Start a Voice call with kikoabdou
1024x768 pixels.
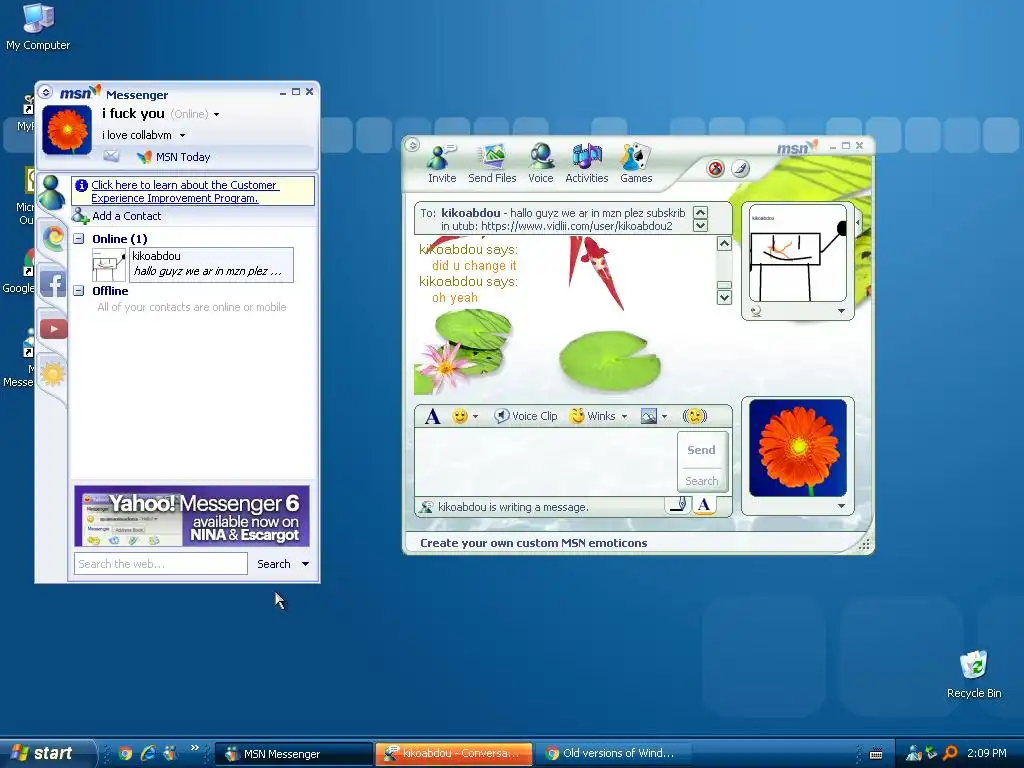coord(541,164)
